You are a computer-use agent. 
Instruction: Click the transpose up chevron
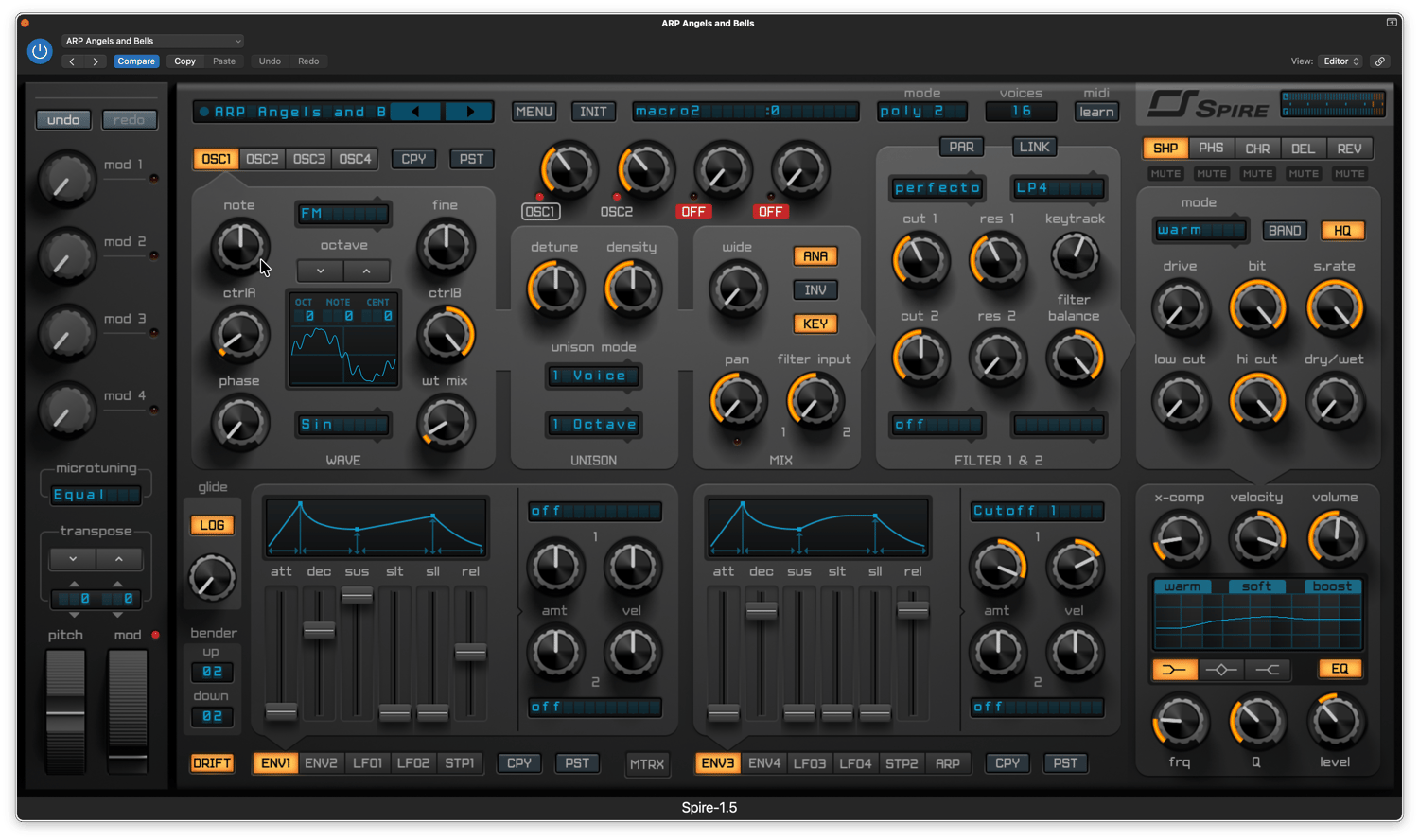pos(119,559)
